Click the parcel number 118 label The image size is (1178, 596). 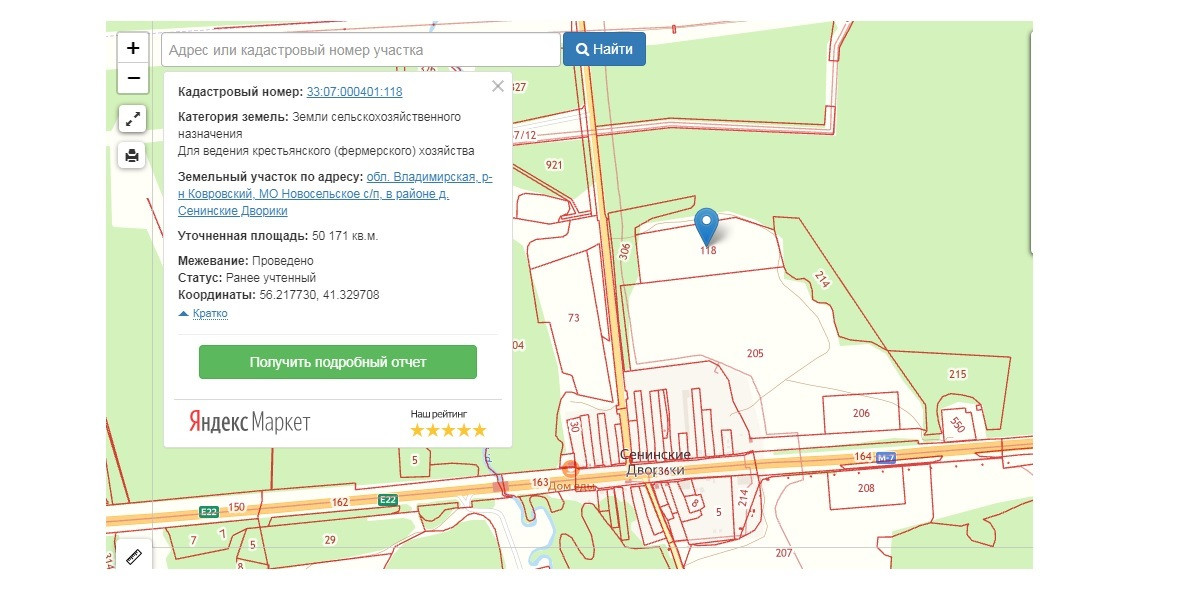click(x=708, y=250)
